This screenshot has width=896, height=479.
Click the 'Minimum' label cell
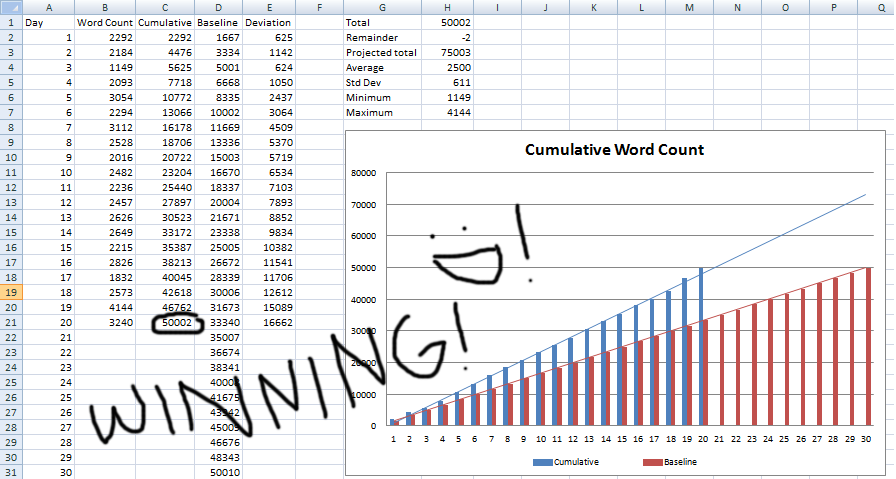pyautogui.click(x=382, y=97)
